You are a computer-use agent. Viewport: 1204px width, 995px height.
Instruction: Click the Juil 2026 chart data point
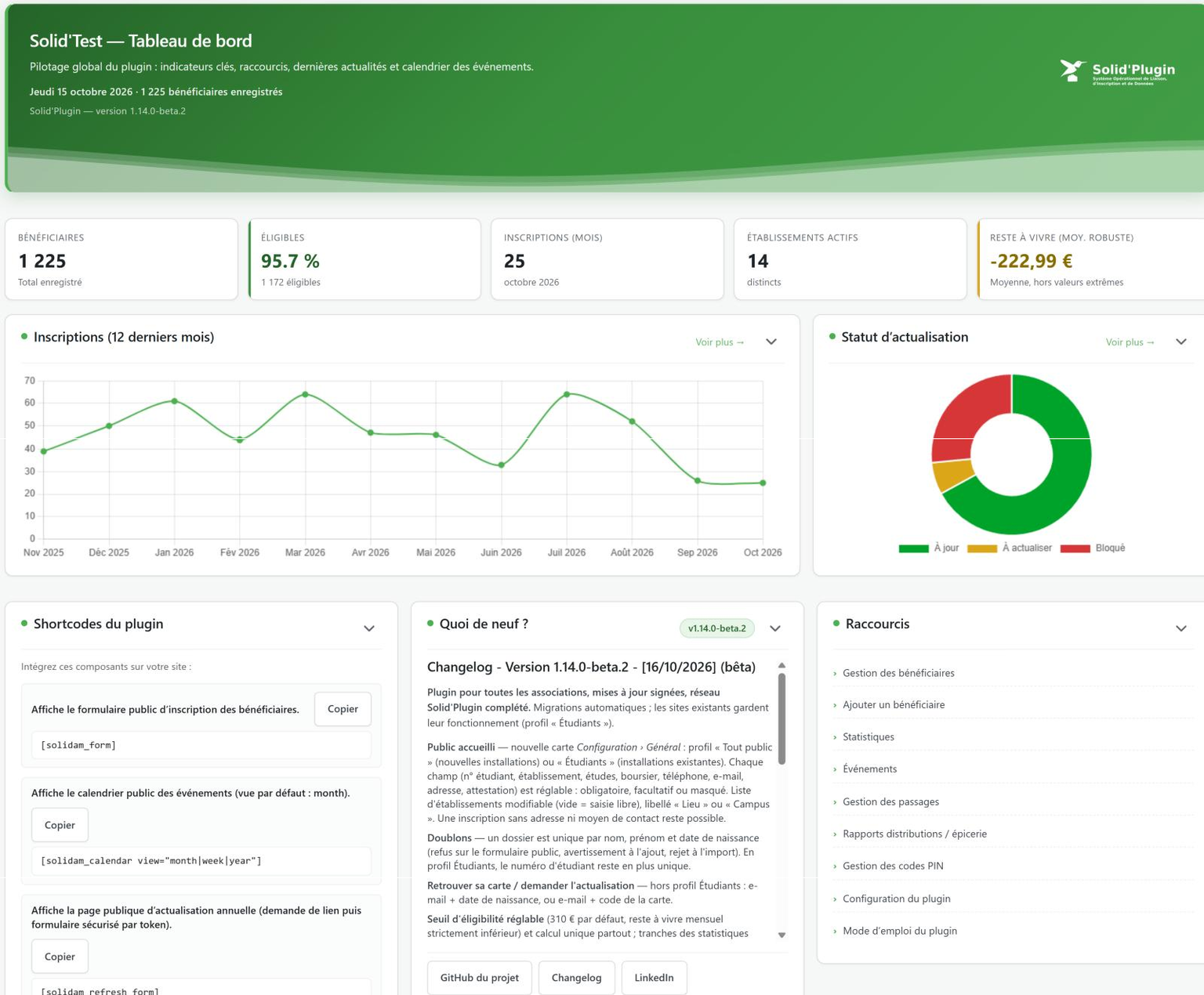(567, 395)
